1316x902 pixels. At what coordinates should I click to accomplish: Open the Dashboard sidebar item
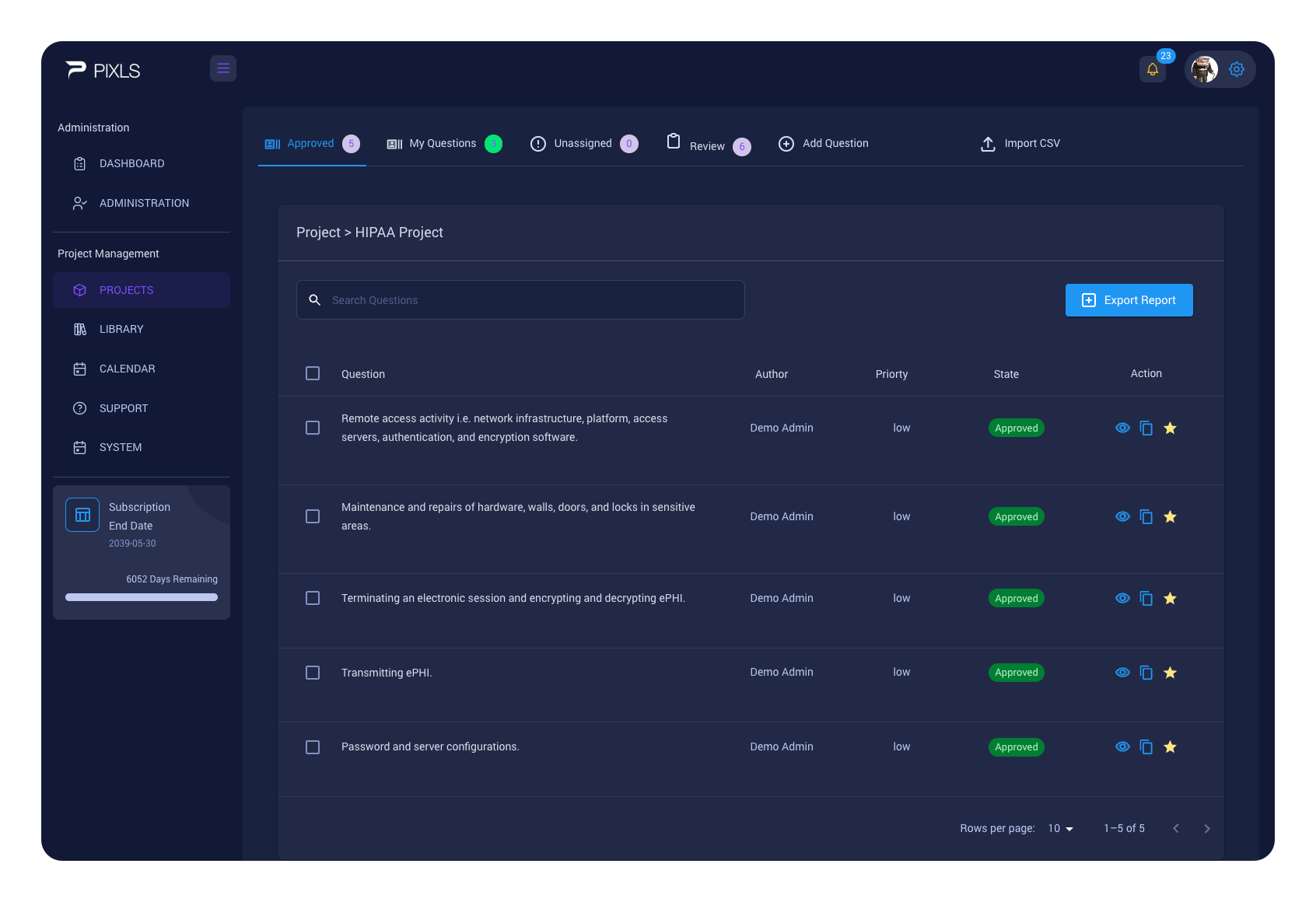pyautogui.click(x=142, y=163)
